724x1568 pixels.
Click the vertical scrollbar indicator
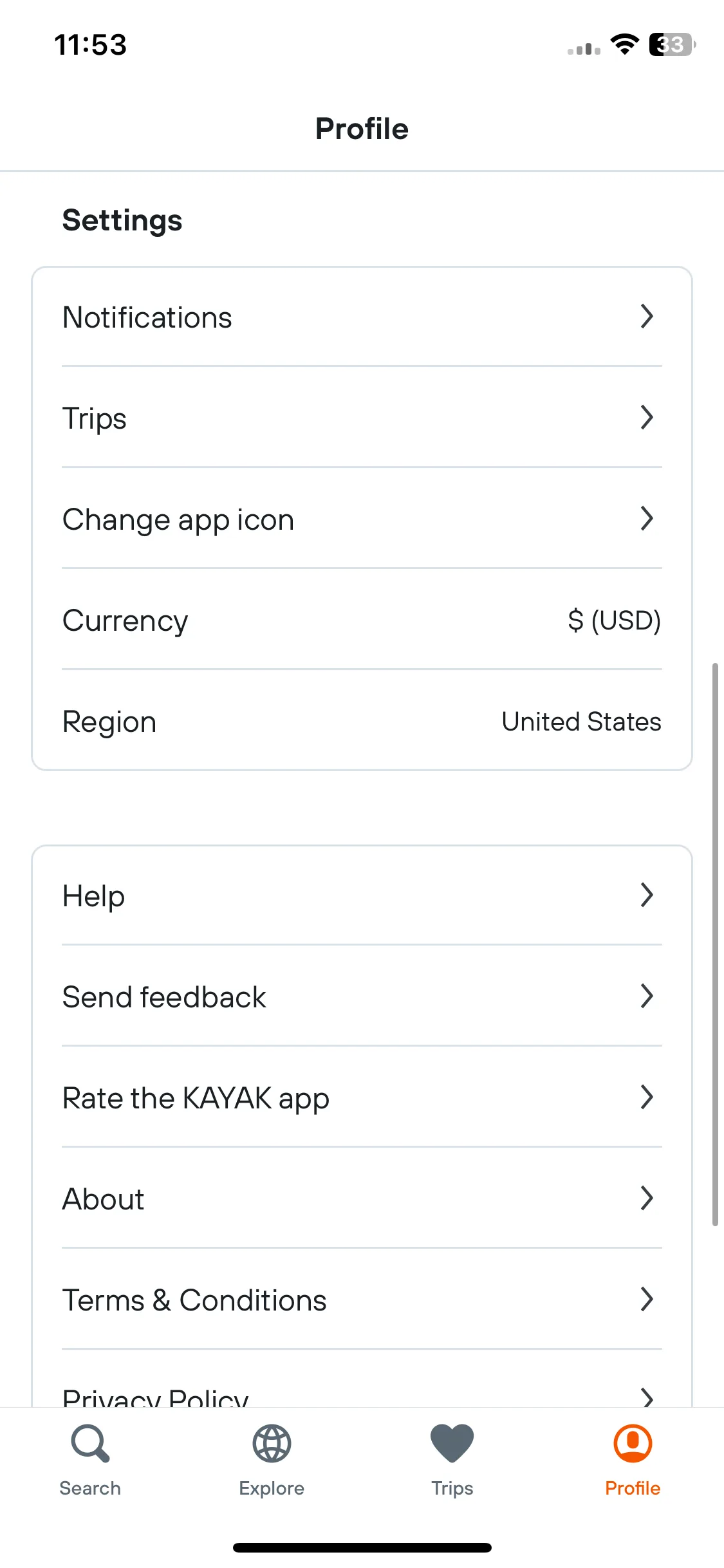[715, 944]
